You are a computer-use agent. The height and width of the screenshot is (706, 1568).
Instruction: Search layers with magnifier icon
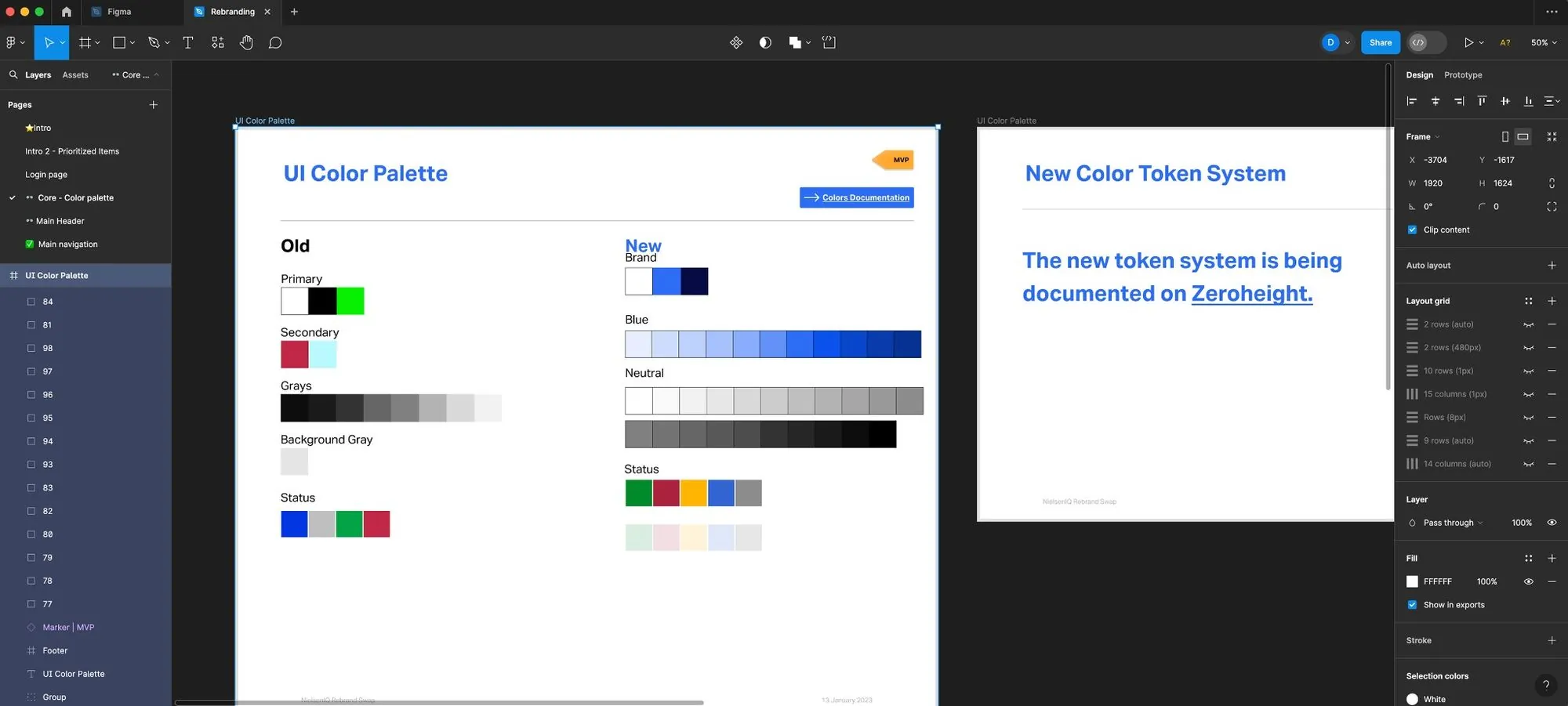(13, 74)
